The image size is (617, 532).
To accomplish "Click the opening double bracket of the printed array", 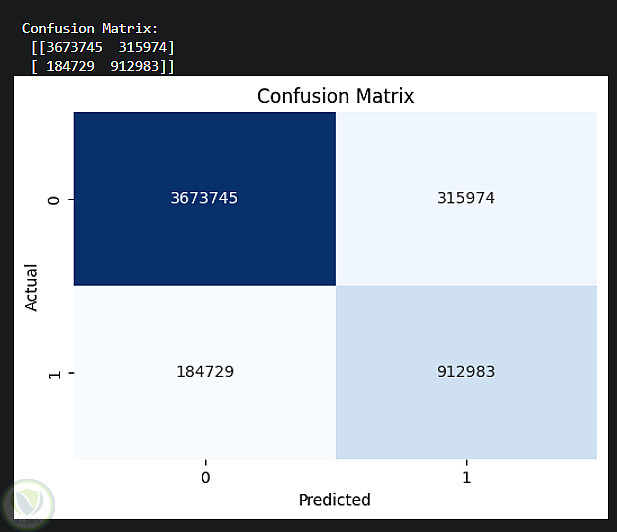I will pyautogui.click(x=37, y=47).
